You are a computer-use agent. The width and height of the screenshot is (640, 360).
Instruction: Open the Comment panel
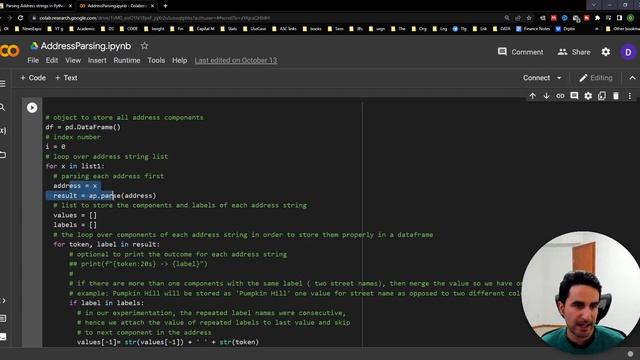521,52
